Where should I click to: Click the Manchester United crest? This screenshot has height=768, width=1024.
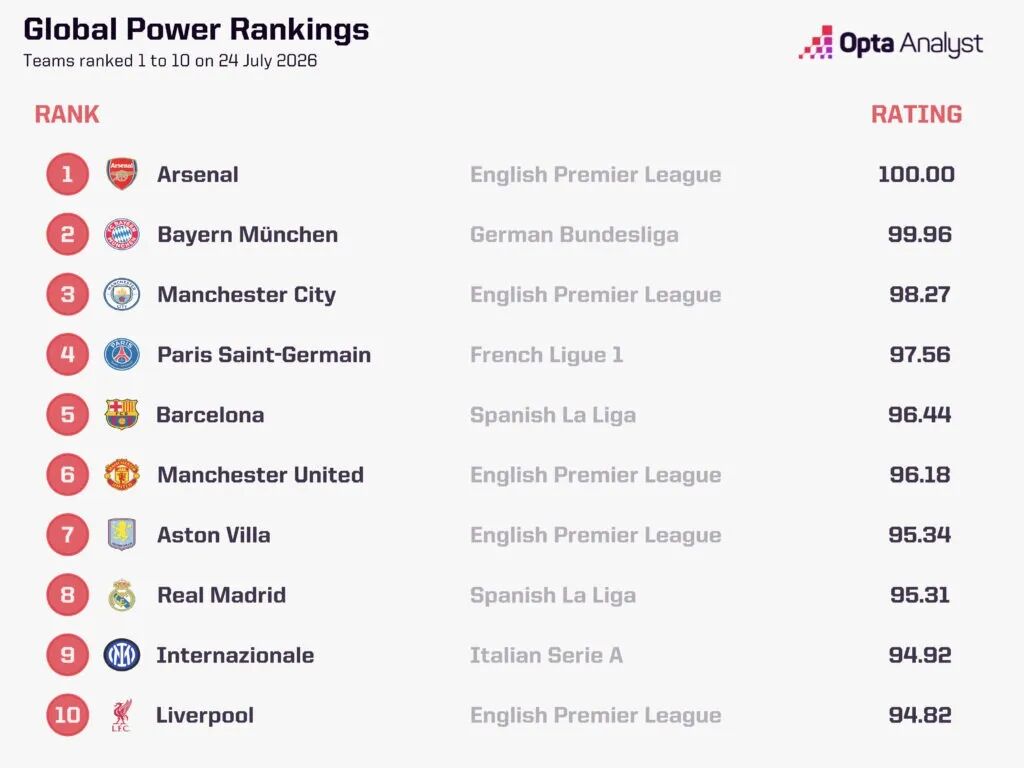(x=121, y=474)
